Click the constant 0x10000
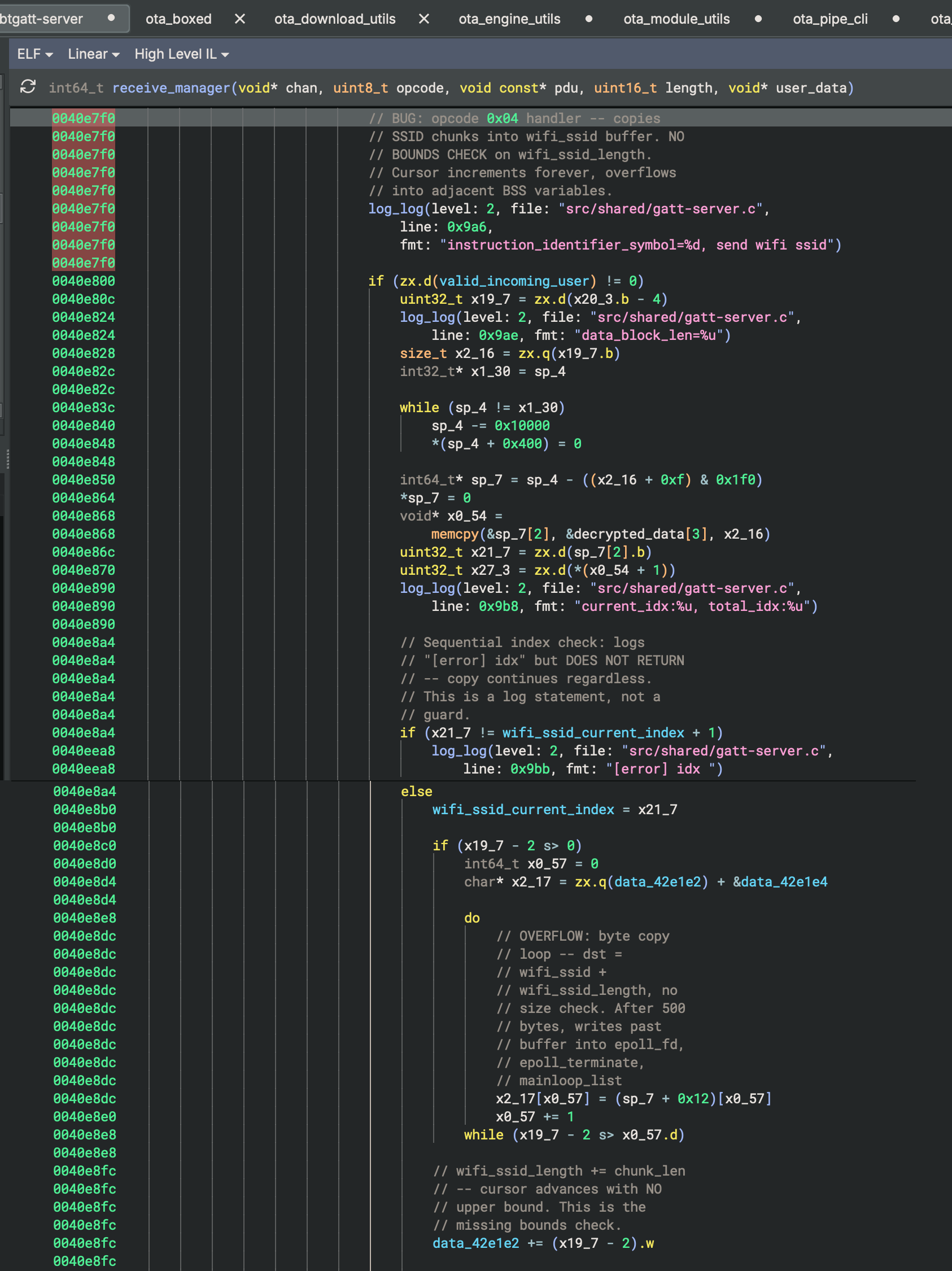Viewport: 952px width, 1271px height. click(x=522, y=426)
